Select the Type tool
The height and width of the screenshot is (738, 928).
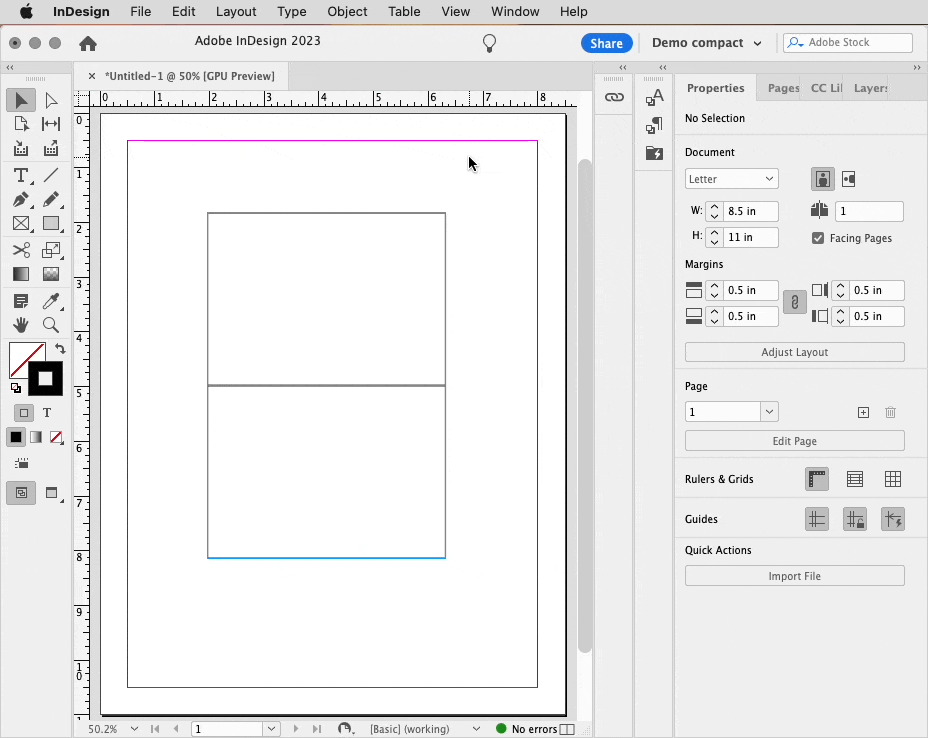(21, 175)
